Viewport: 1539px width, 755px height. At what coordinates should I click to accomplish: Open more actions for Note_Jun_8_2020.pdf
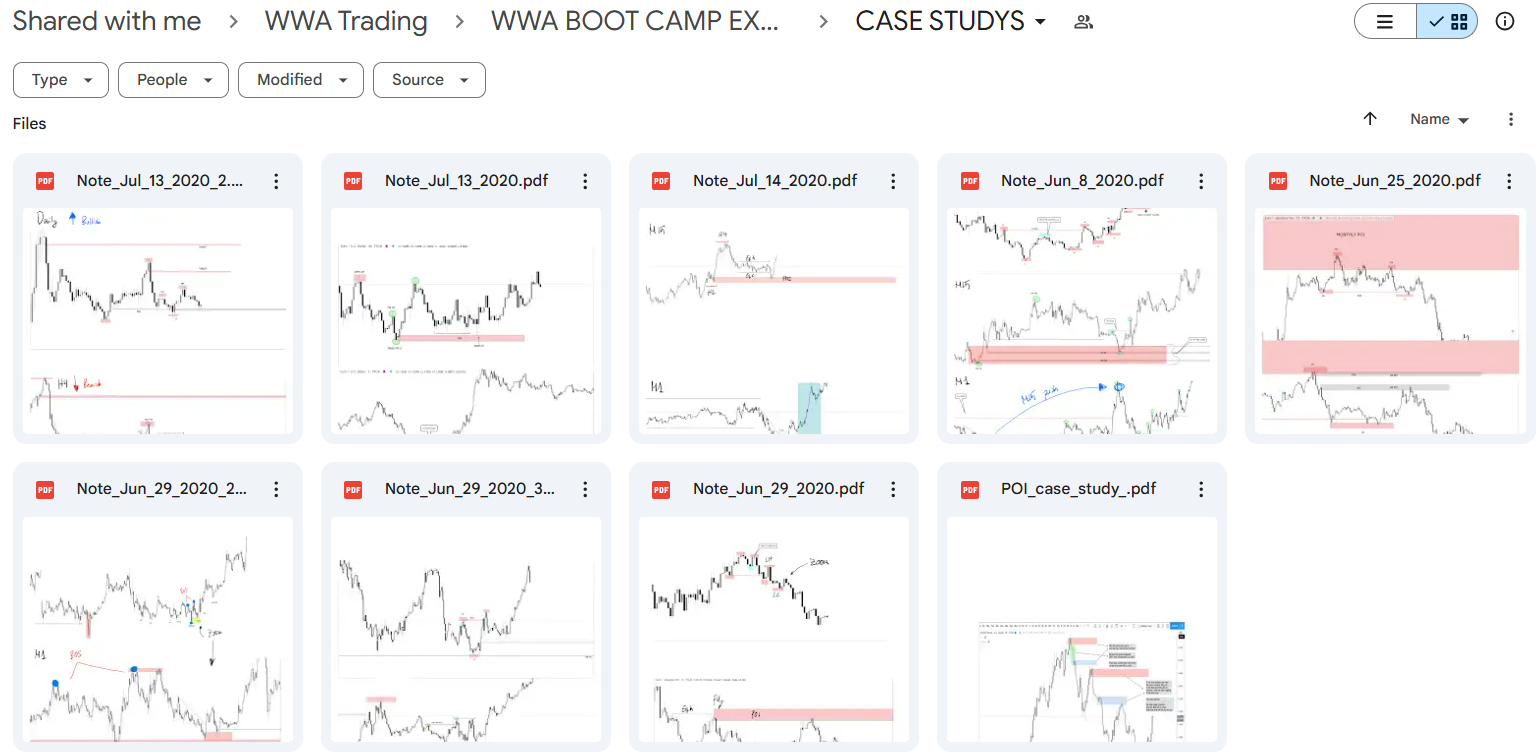pos(1201,181)
